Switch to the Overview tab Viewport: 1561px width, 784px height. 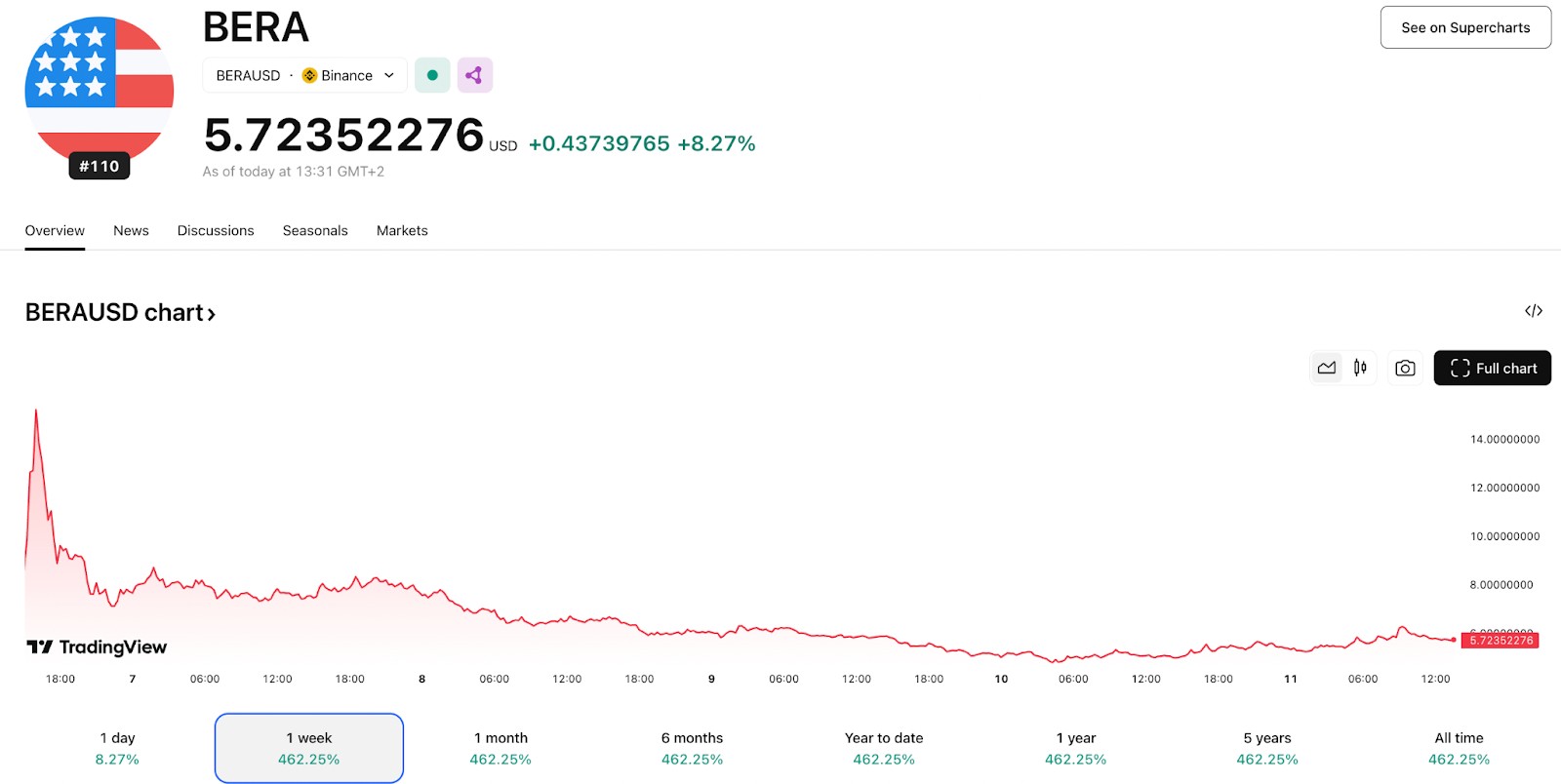point(55,231)
